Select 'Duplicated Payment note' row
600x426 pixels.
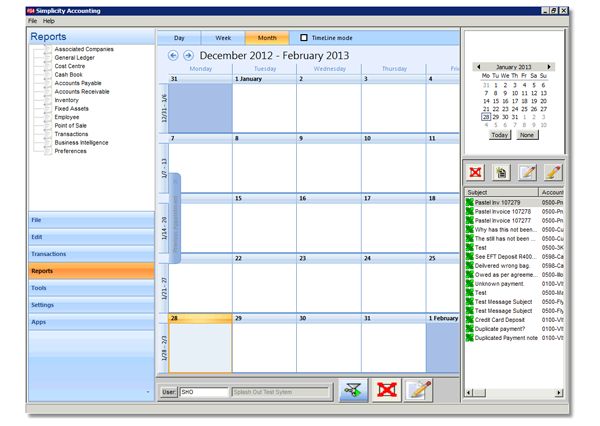click(x=514, y=338)
